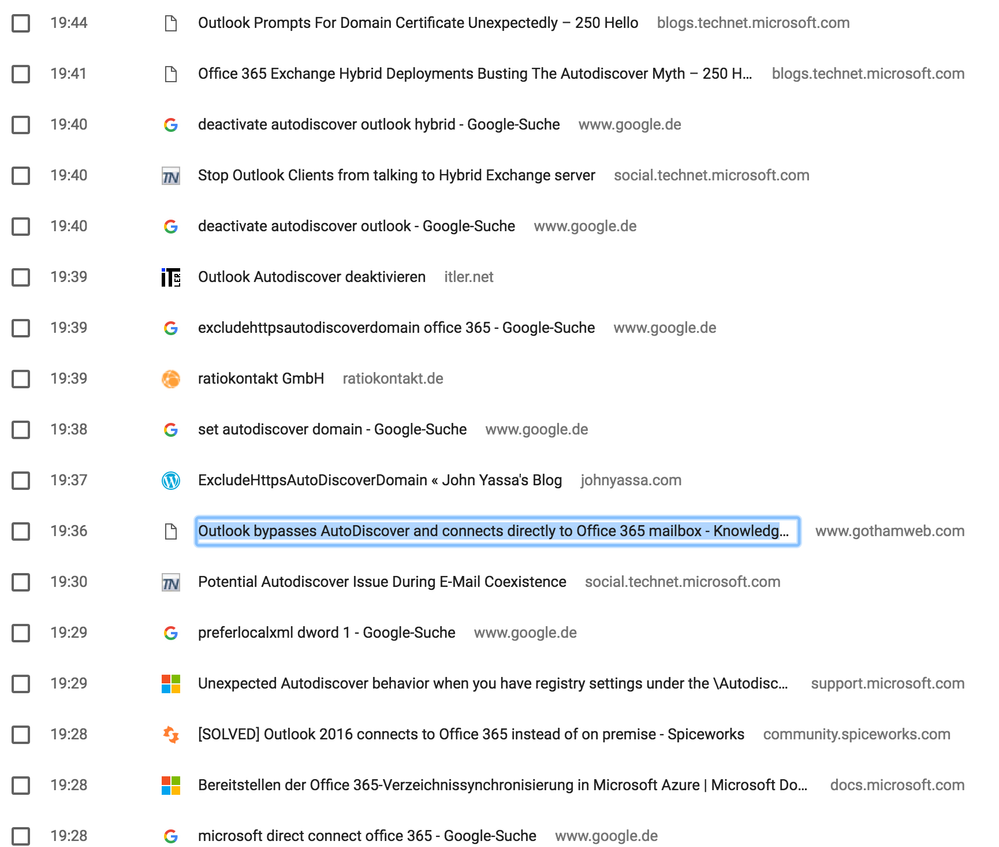Click the community.spiceworks.com domain text
Screen dimensions: 999x847
[857, 734]
